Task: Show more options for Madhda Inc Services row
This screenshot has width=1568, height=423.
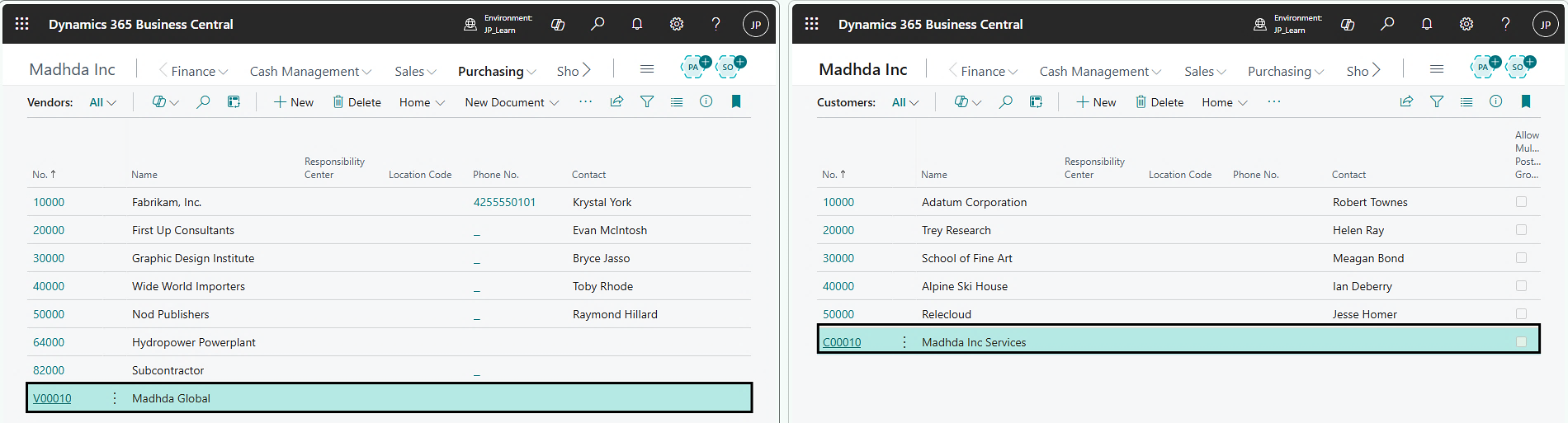Action: pyautogui.click(x=904, y=342)
